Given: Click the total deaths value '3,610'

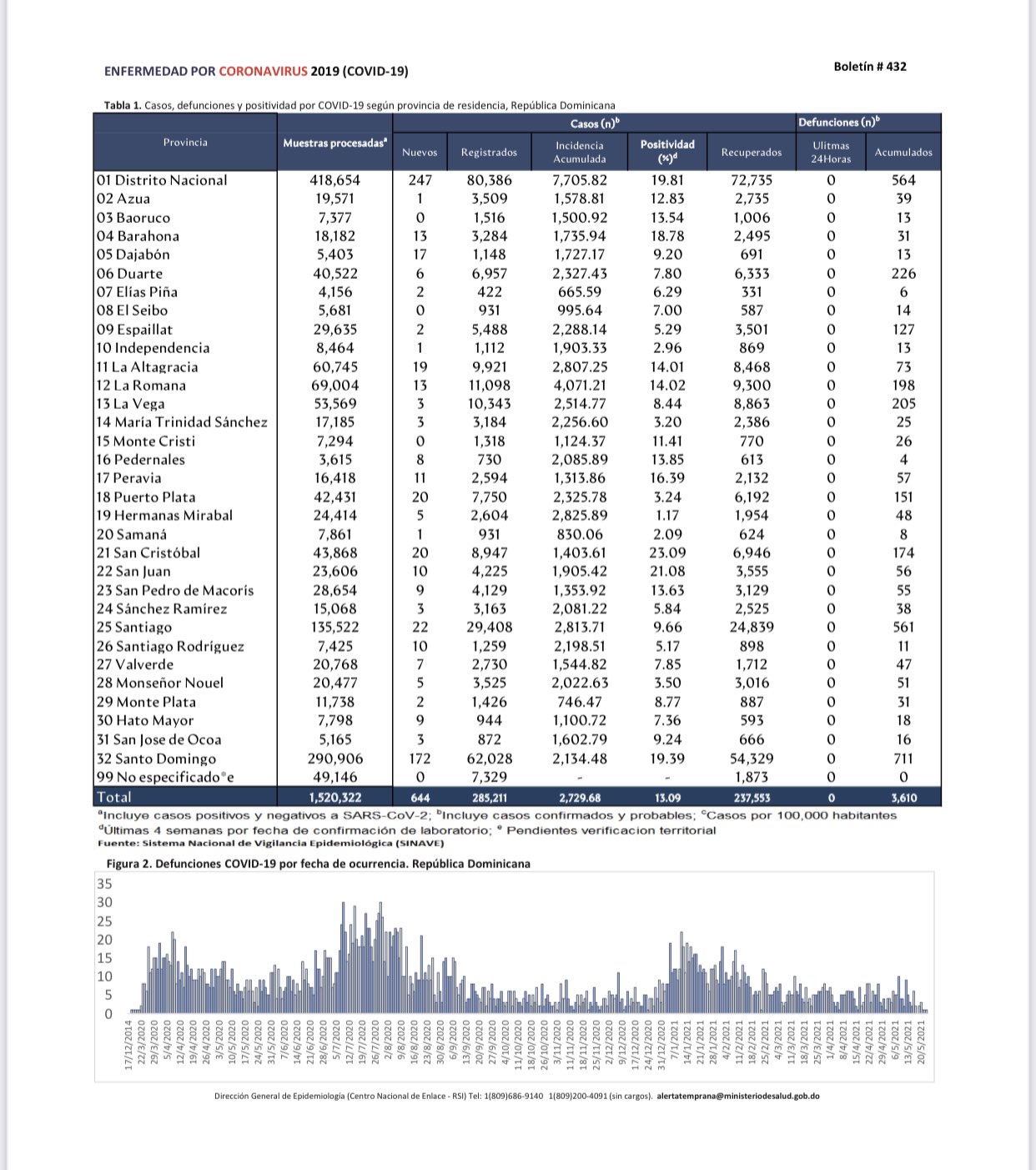Looking at the screenshot, I should pos(903,798).
